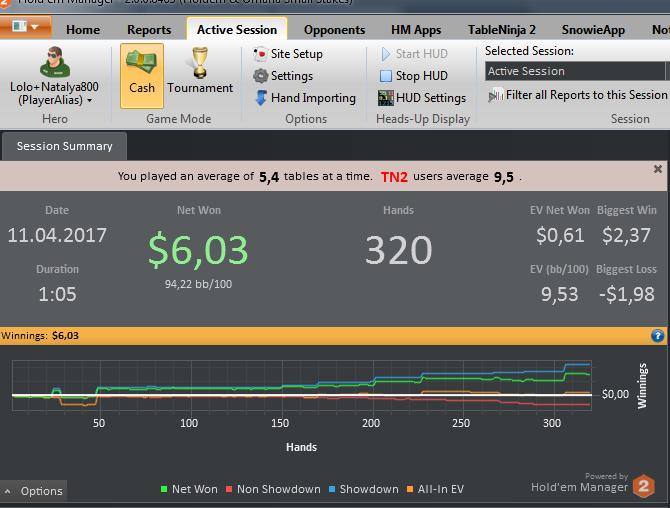The height and width of the screenshot is (508, 670).
Task: Open the Opponents tab
Action: click(335, 29)
